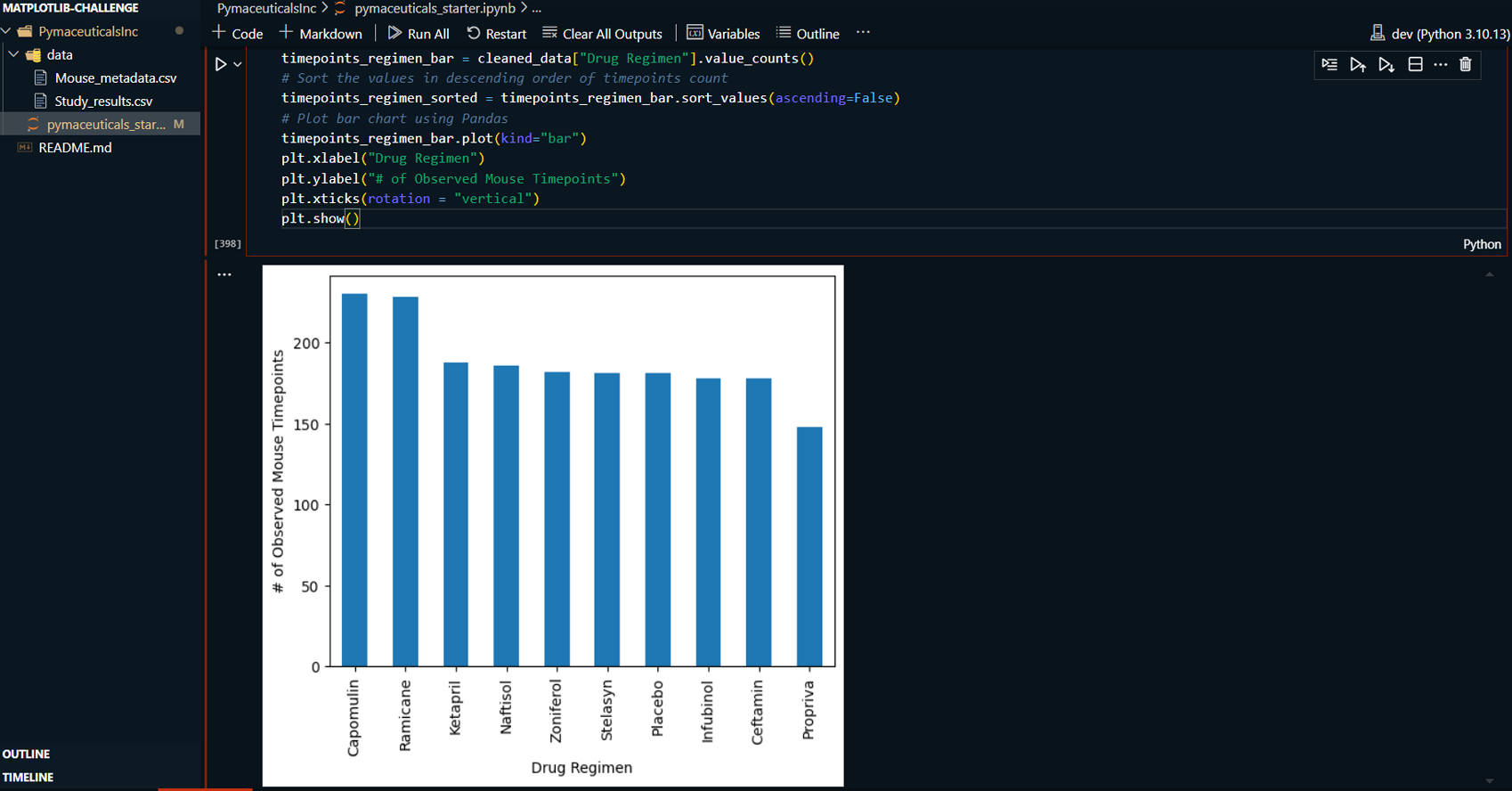Screen dimensions: 1512x791
Task: Delete the cell with trash icon
Action: (1466, 64)
